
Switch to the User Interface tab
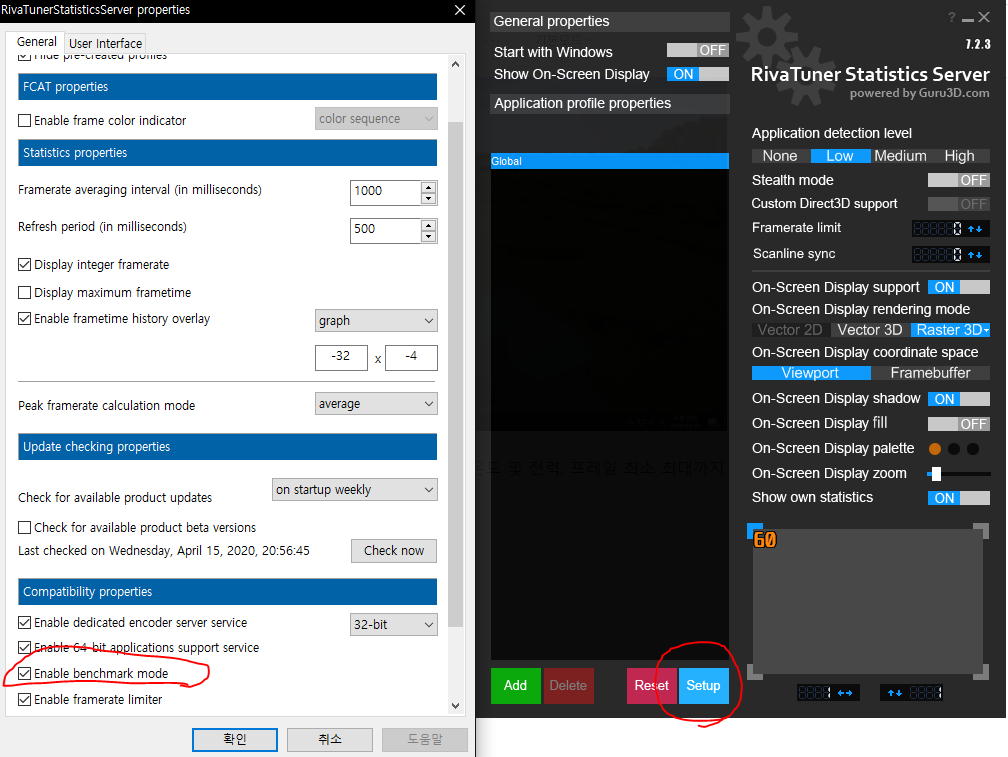tap(105, 43)
